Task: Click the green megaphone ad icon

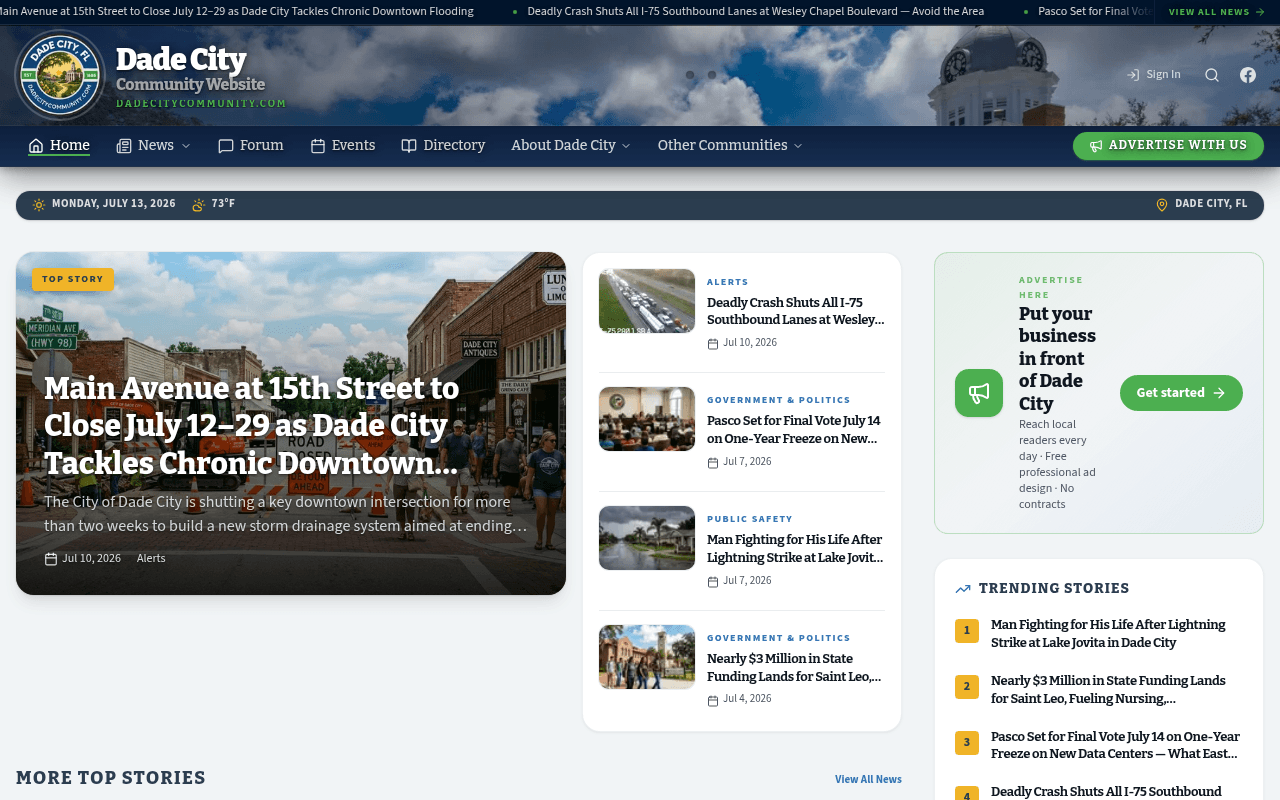Action: 979,393
